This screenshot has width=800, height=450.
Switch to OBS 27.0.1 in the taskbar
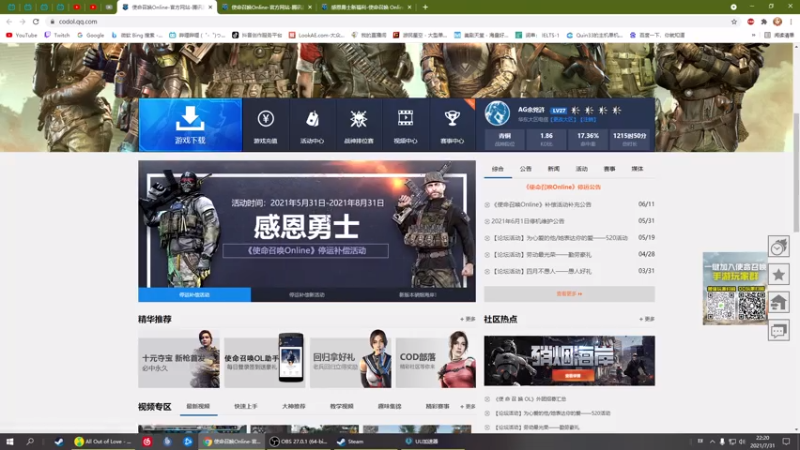coord(298,442)
